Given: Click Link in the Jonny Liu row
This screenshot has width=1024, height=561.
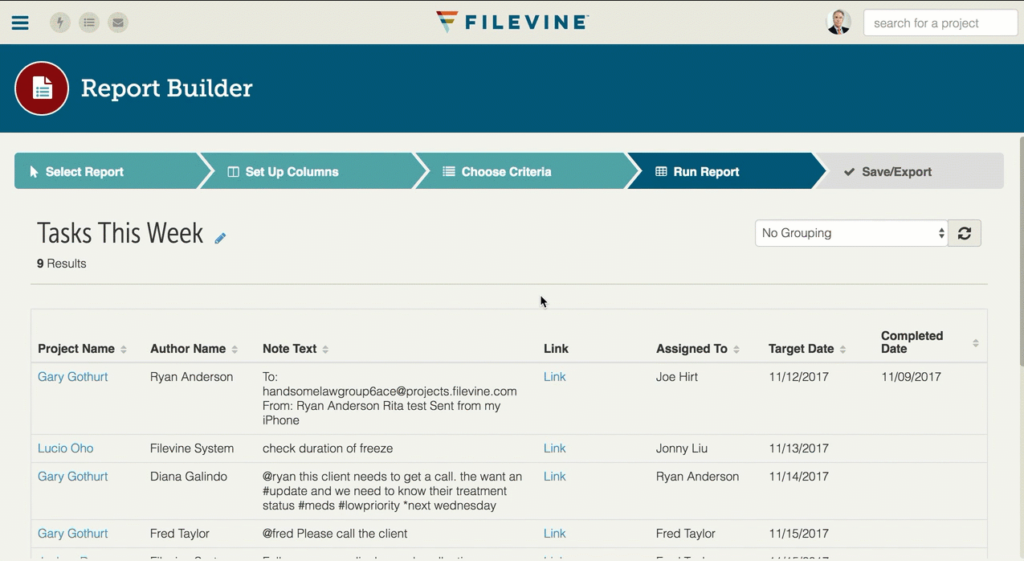Looking at the screenshot, I should 554,449.
